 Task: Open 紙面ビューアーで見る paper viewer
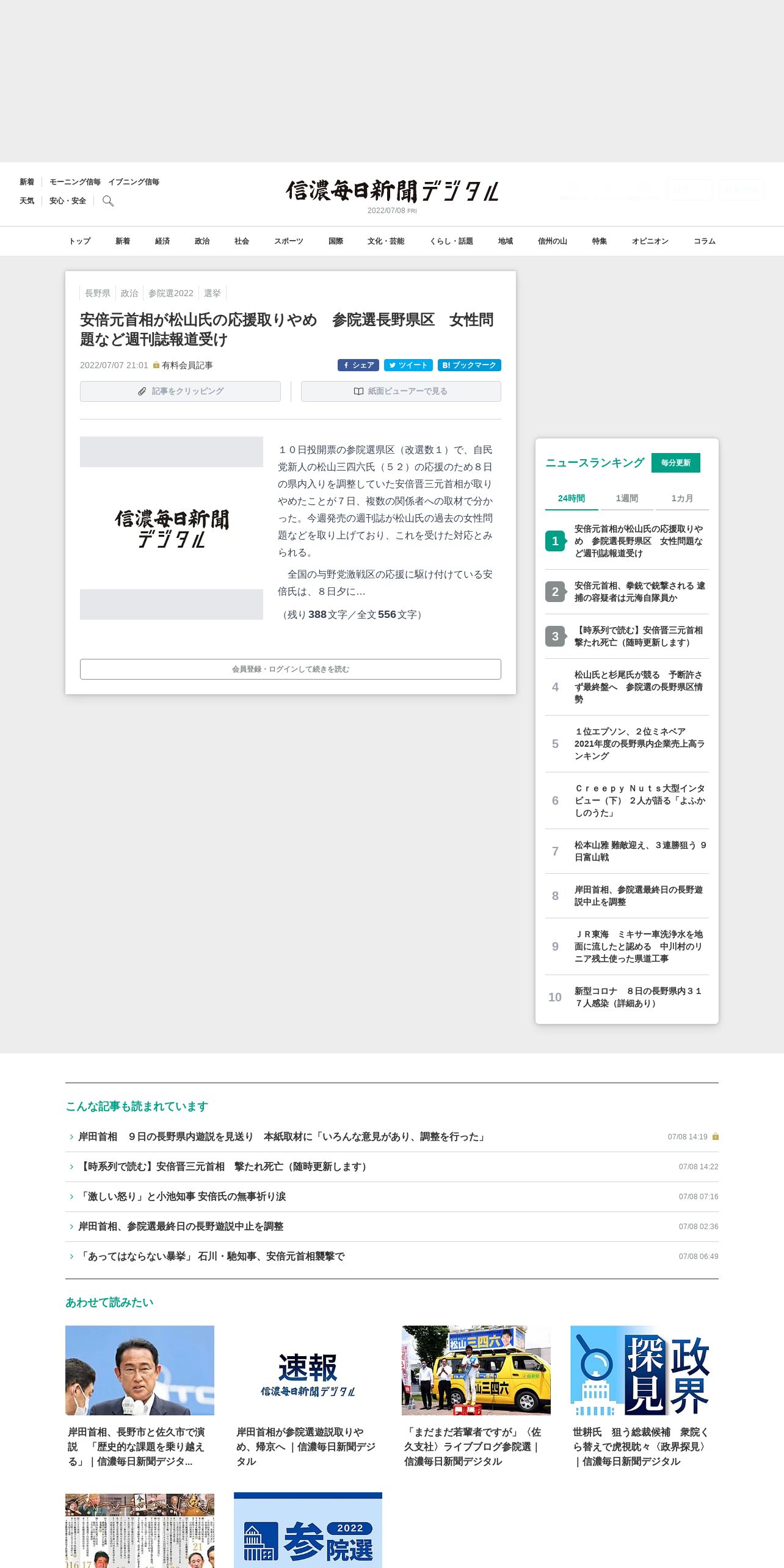pos(401,391)
